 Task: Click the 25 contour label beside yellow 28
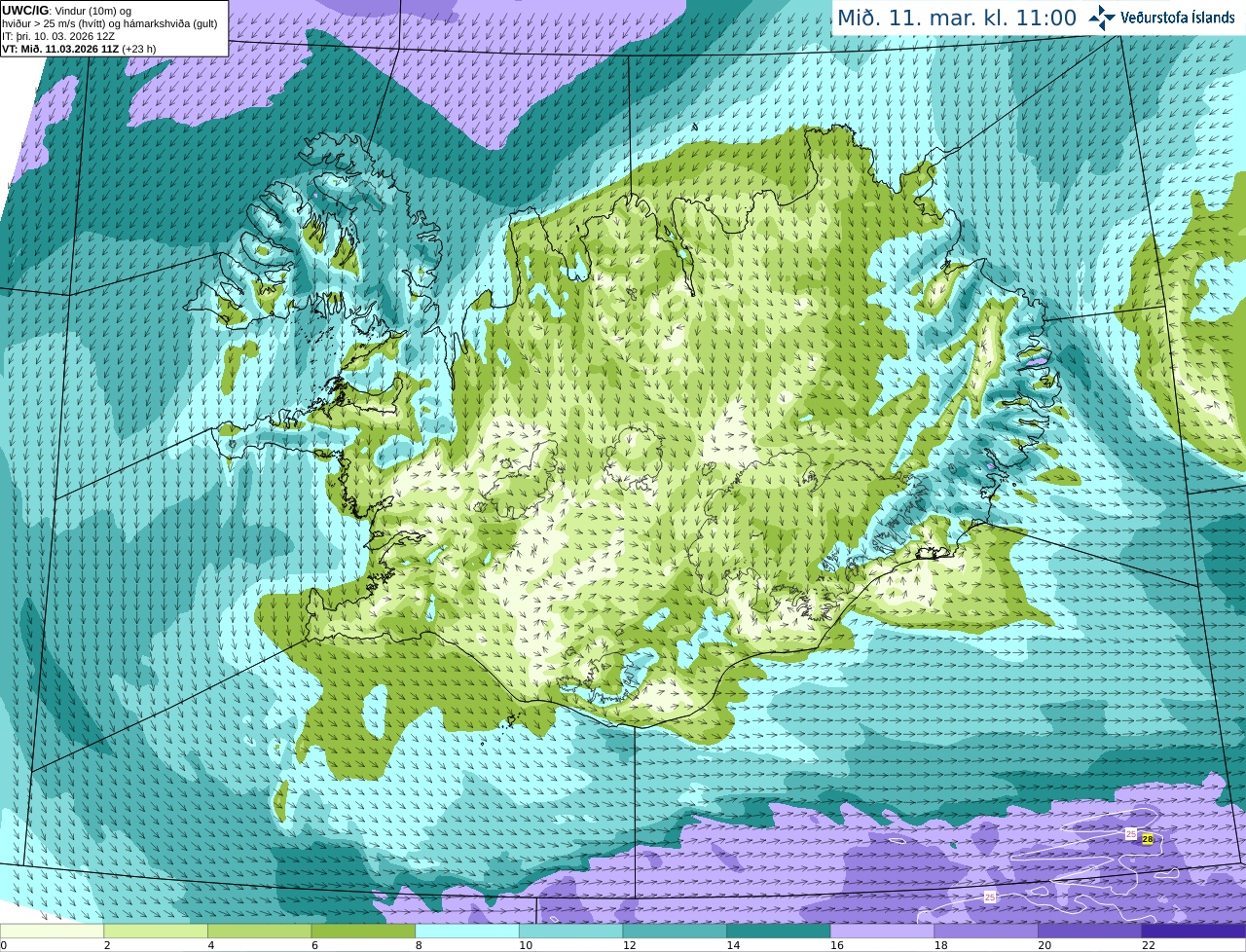click(1130, 833)
